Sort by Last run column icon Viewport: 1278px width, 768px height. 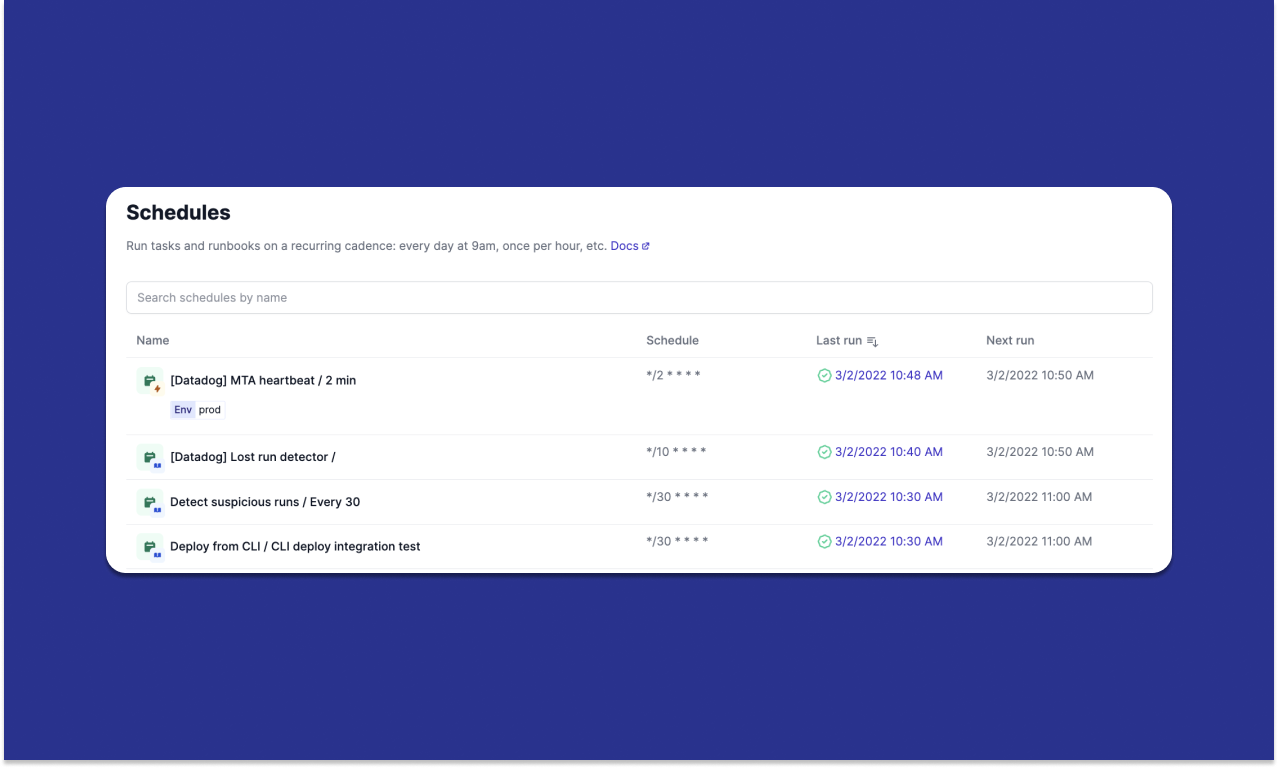[872, 341]
